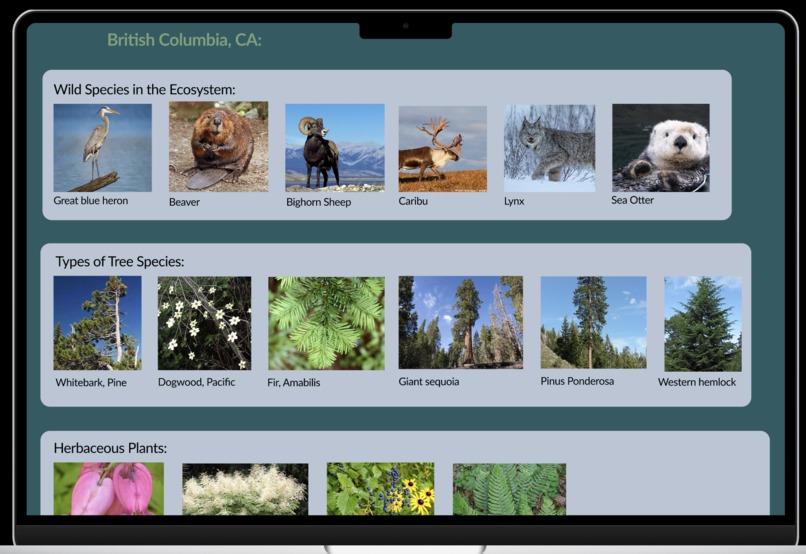Viewport: 806px width, 554px height.
Task: Open the green fern fronds photo
Action: tap(509, 489)
